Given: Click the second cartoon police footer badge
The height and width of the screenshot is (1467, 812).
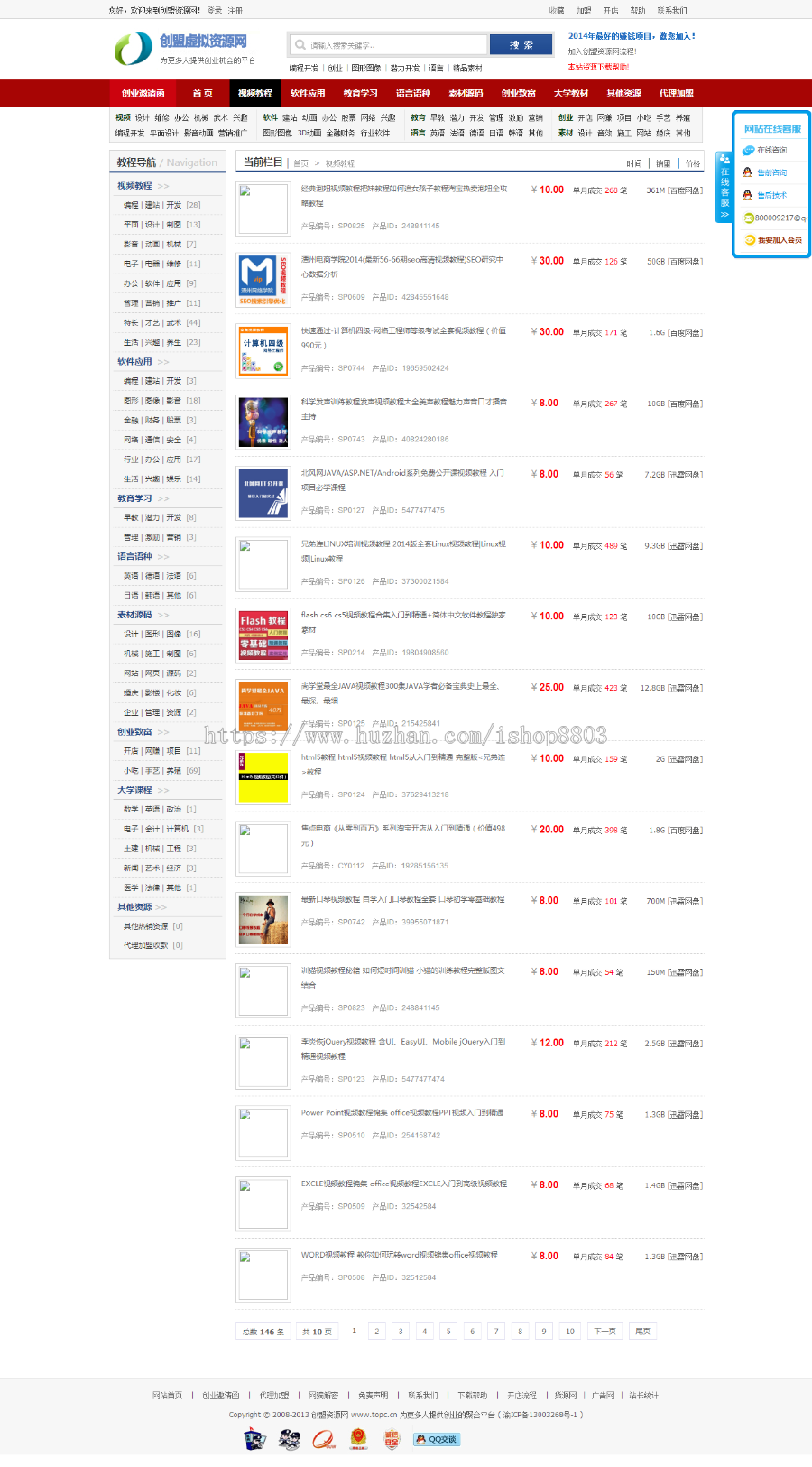Looking at the screenshot, I should (289, 1439).
